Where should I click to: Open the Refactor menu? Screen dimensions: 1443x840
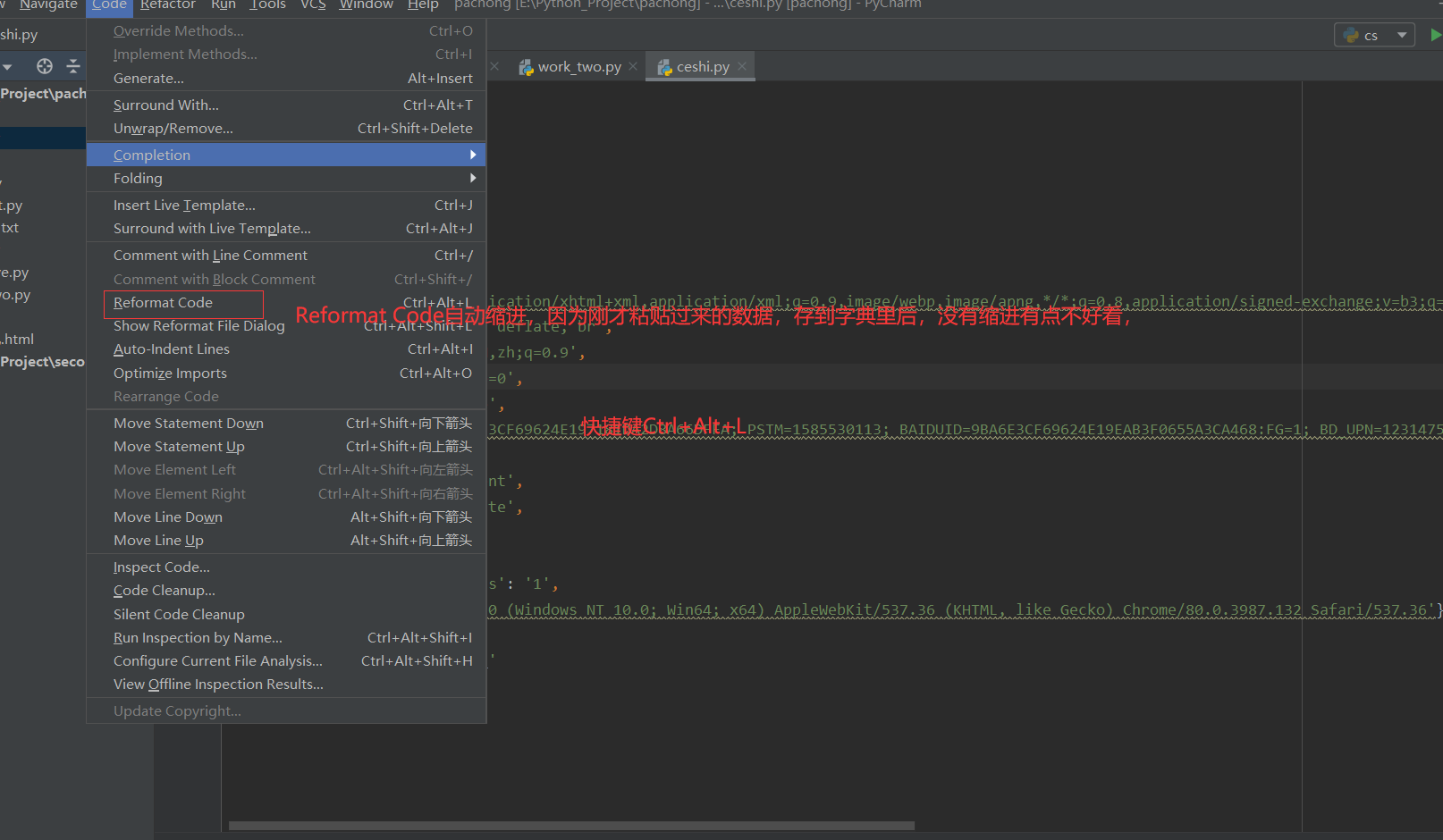pos(168,5)
